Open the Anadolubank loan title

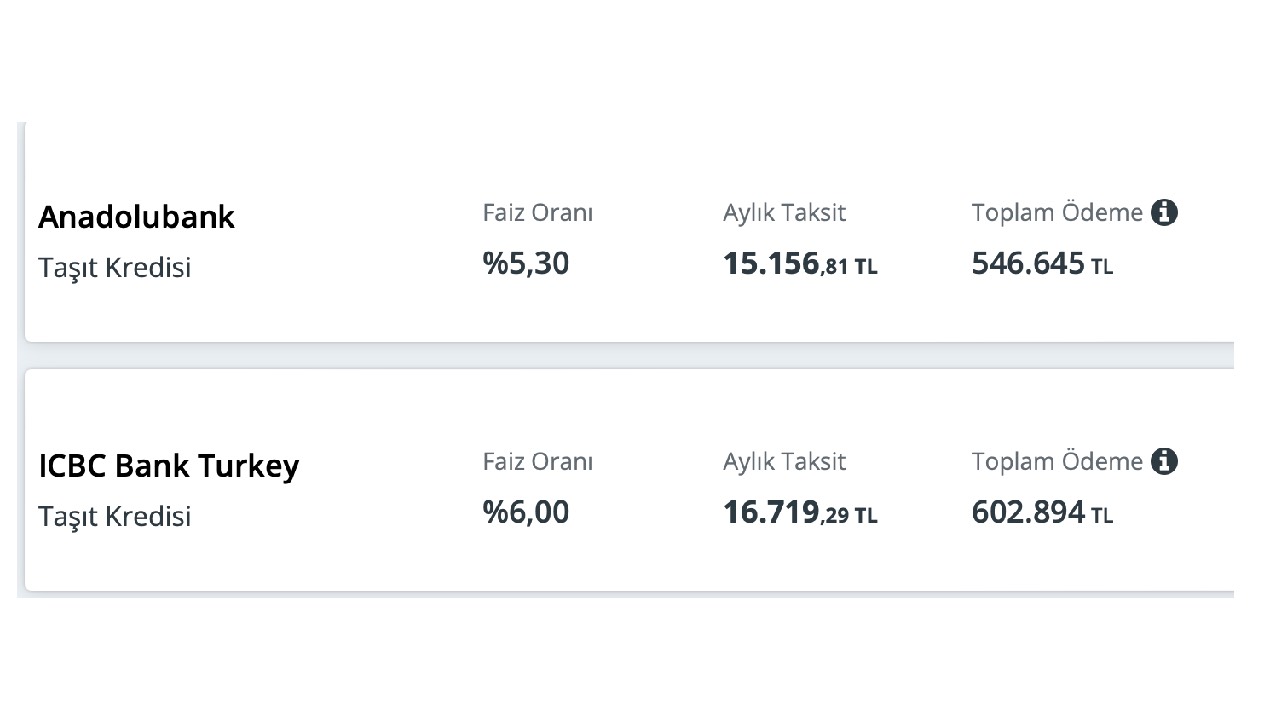[136, 217]
